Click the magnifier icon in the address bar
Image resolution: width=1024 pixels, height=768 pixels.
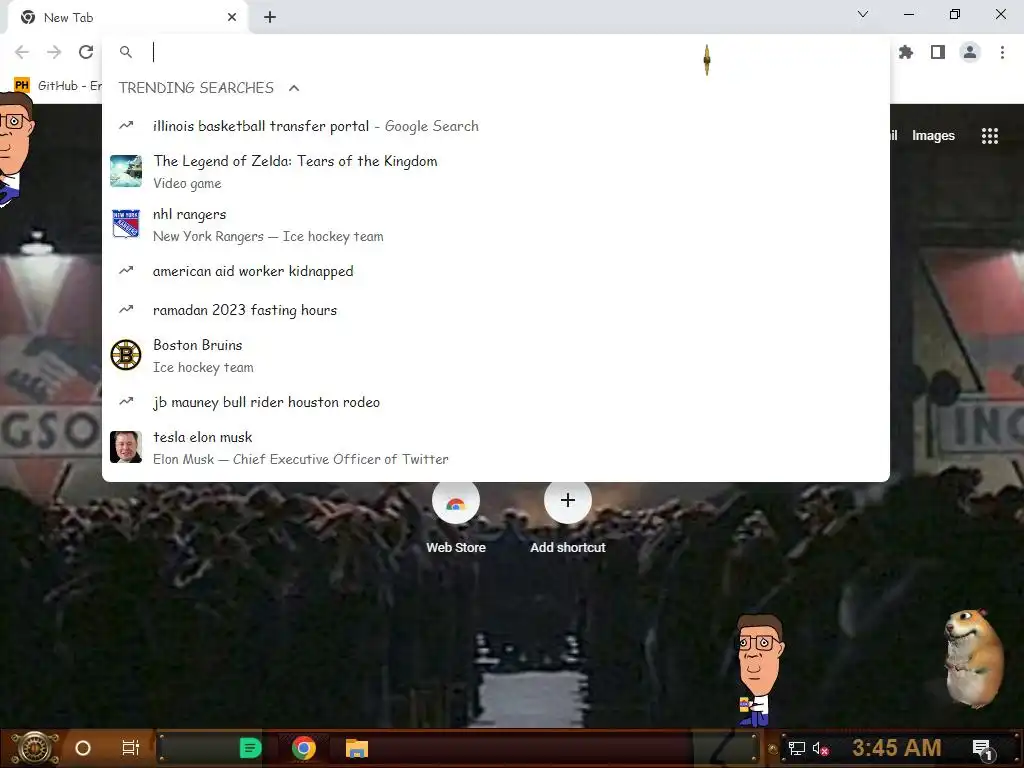126,52
